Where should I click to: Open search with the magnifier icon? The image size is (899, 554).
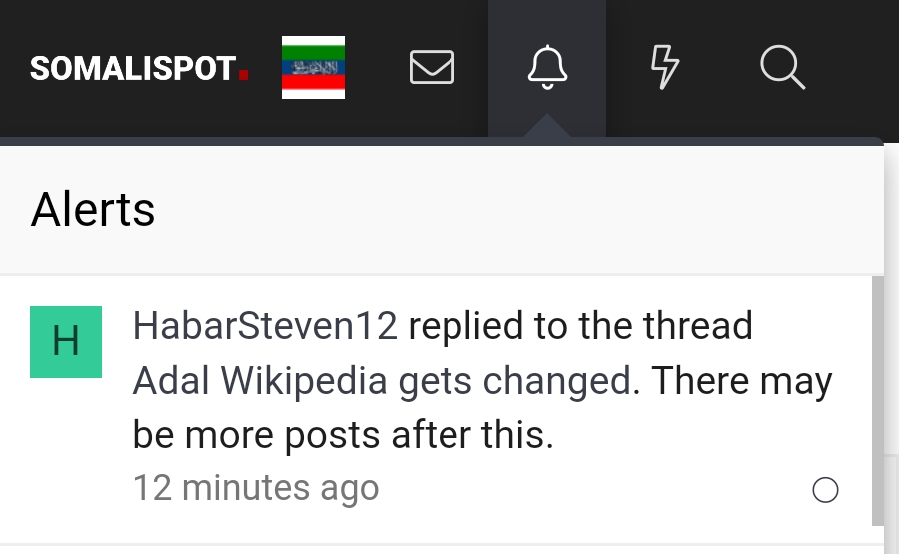783,68
